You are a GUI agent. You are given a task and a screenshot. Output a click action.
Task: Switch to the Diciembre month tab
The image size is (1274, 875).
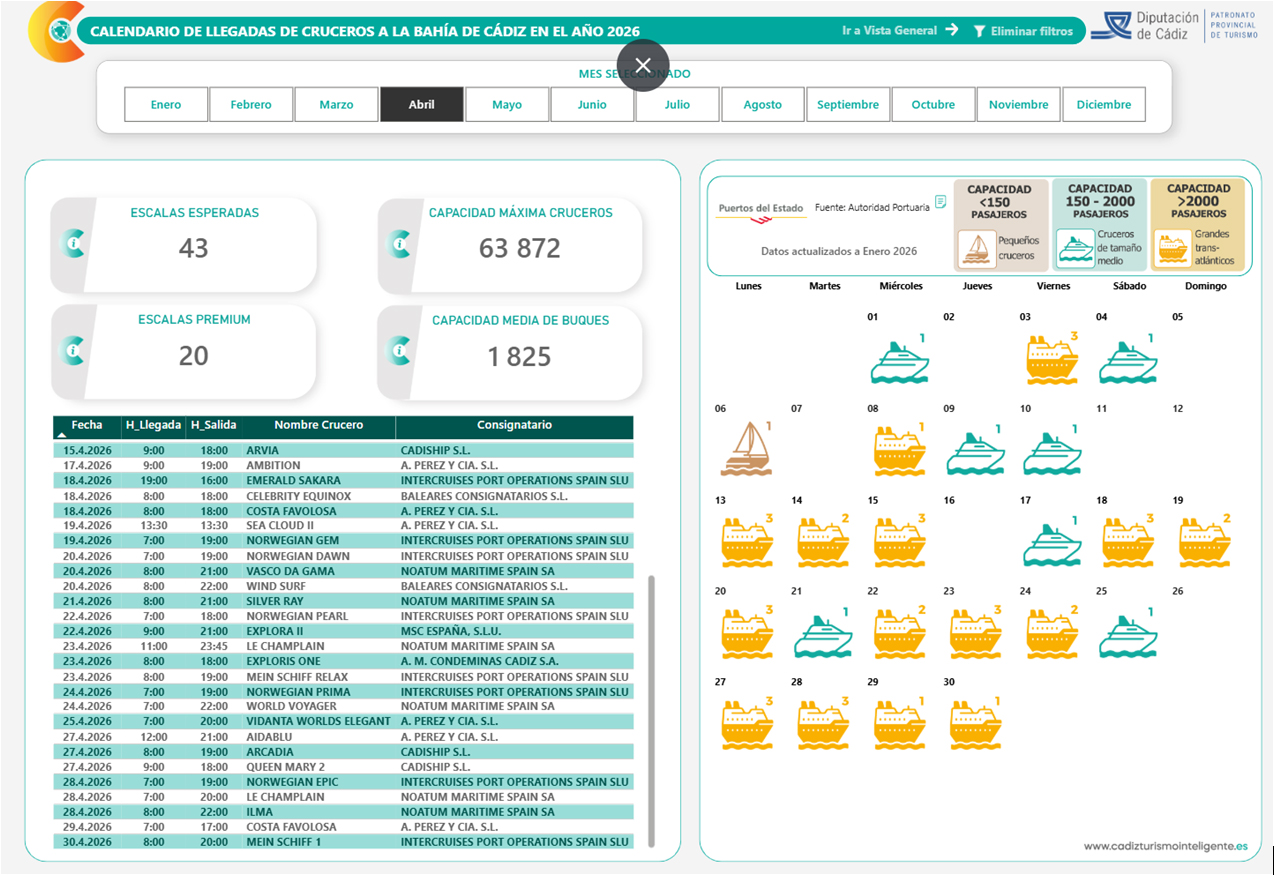pyautogui.click(x=1104, y=105)
